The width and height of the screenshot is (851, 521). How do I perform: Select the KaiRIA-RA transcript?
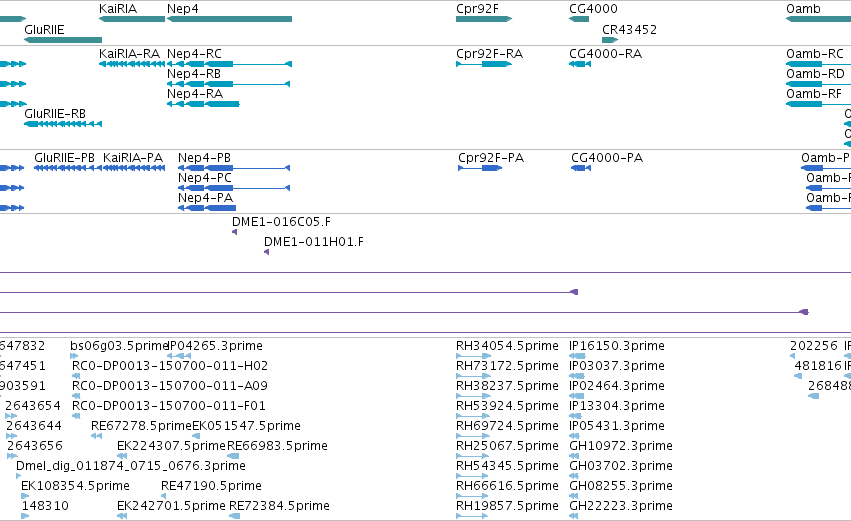pyautogui.click(x=132, y=64)
